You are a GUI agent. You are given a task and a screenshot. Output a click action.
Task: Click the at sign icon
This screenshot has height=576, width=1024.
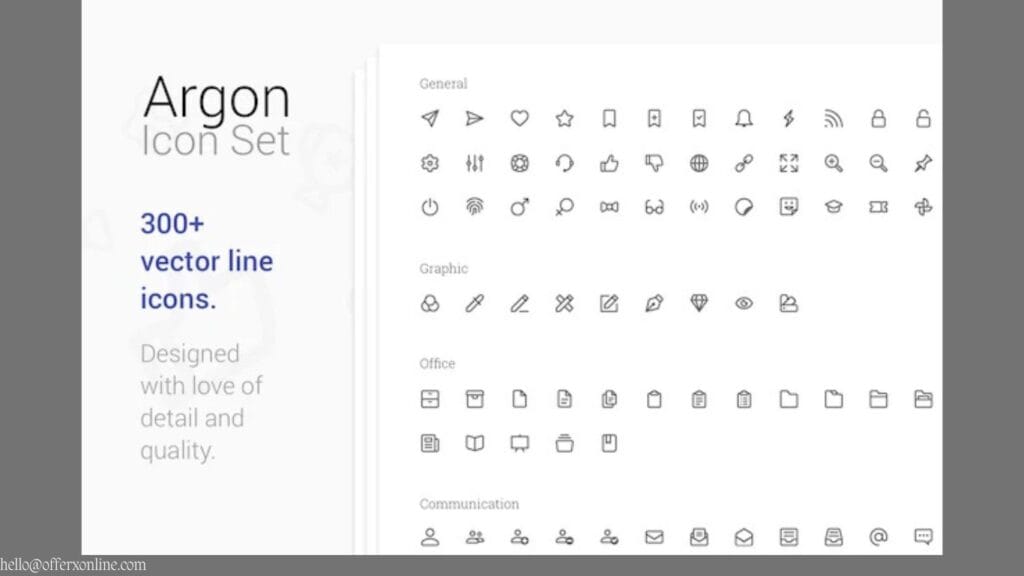[878, 537]
